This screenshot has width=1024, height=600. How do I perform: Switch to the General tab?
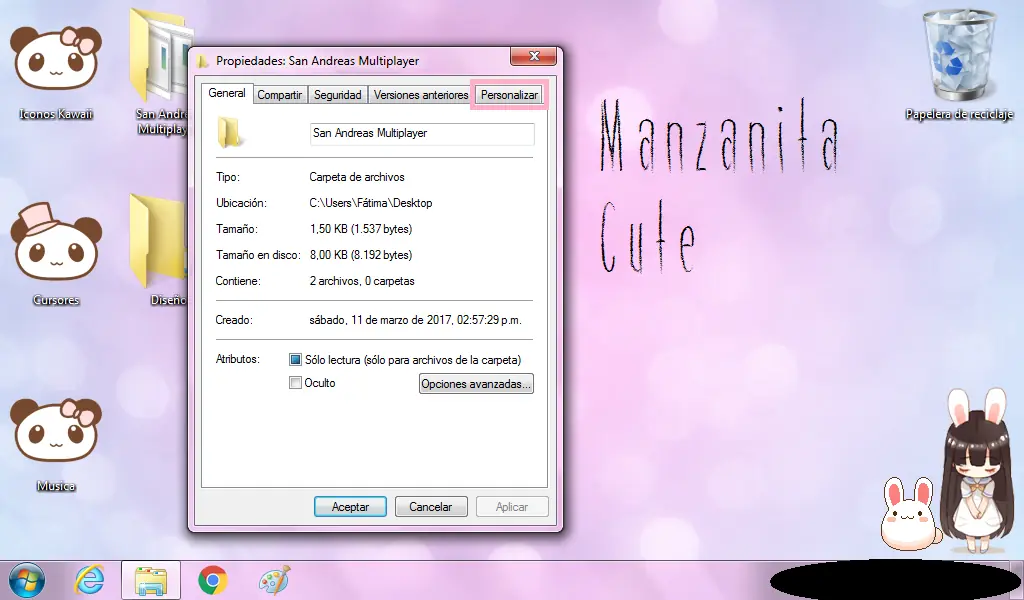[227, 93]
